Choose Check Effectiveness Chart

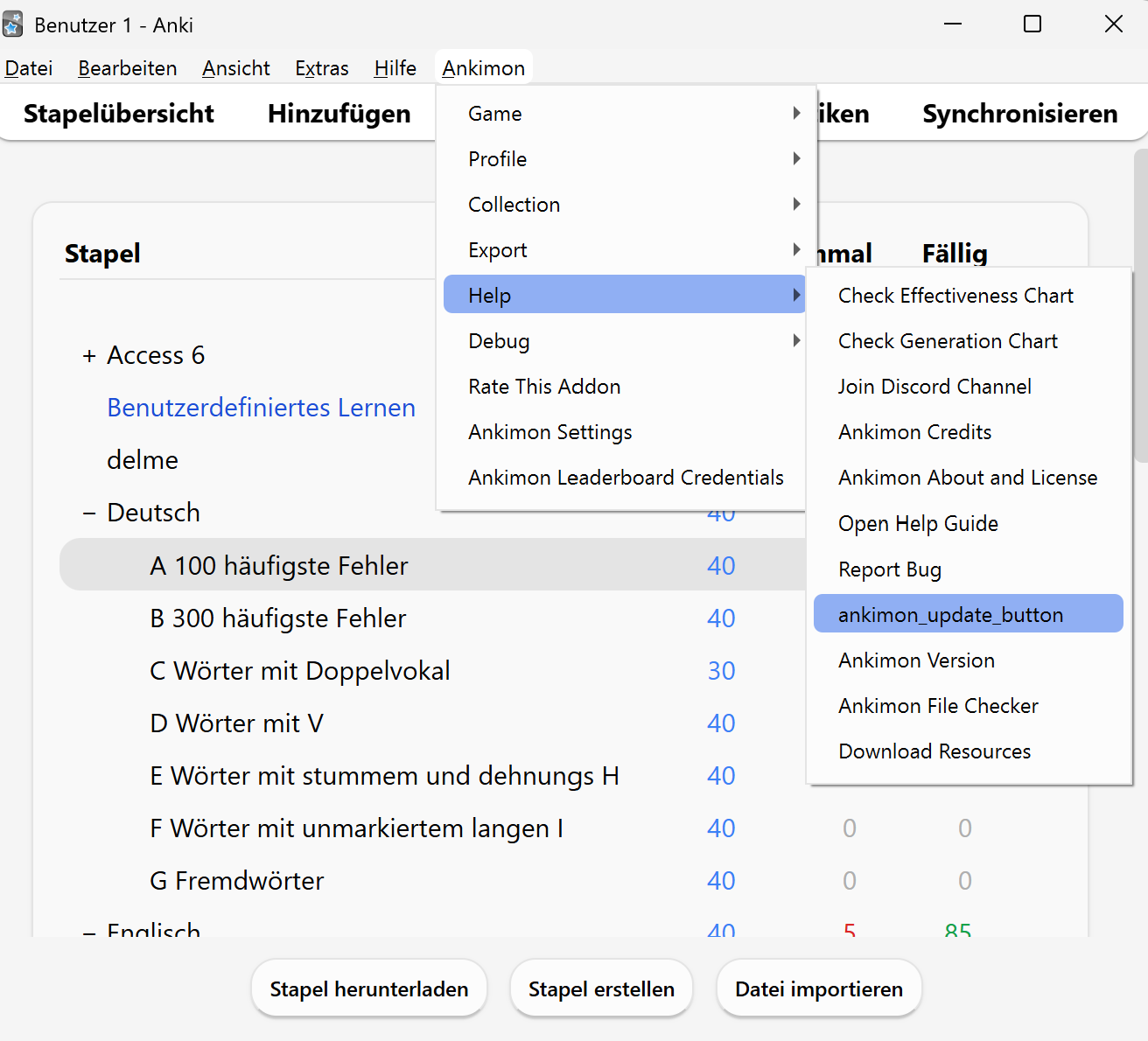pos(969,296)
